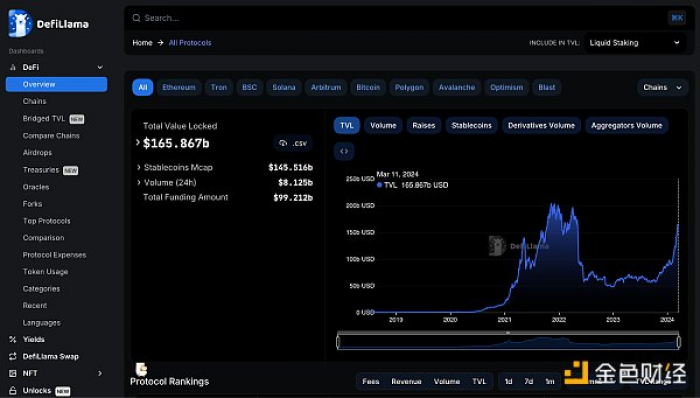Click the Unlocks padlock icon
This screenshot has width=700, height=398.
[13, 390]
